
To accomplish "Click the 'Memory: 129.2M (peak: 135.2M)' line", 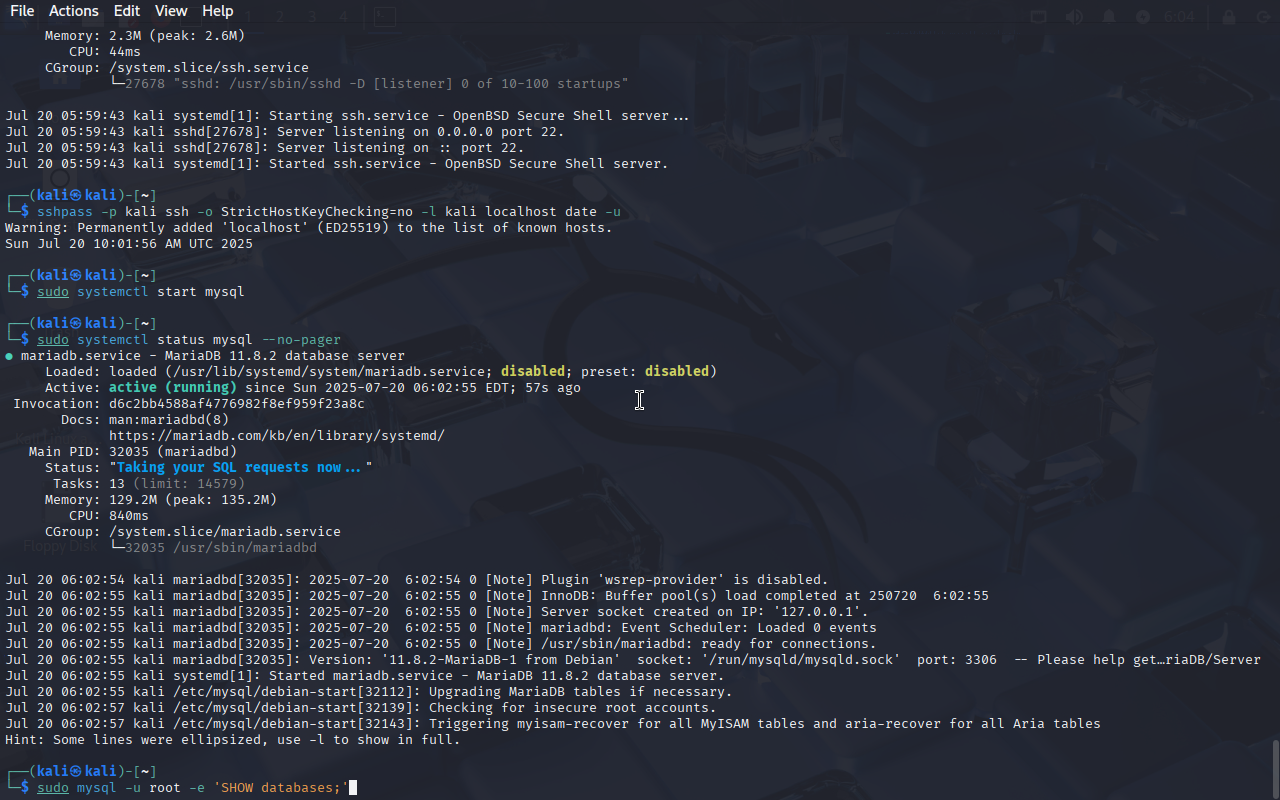I will 161,500.
